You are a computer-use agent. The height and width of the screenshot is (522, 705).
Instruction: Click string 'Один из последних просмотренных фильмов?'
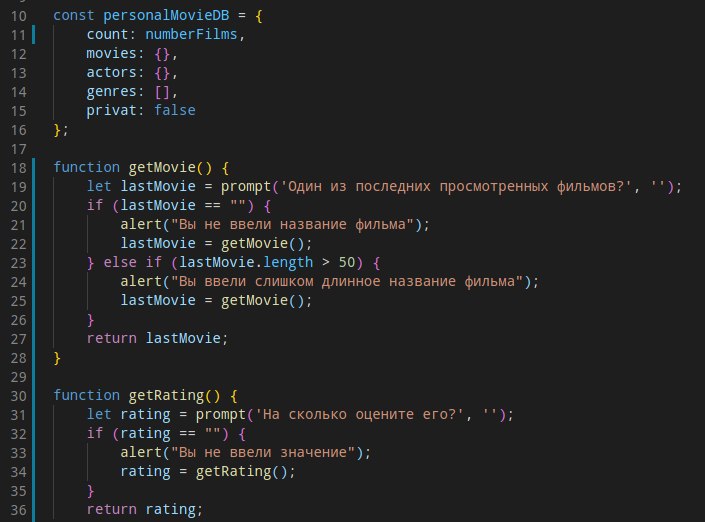(456, 186)
